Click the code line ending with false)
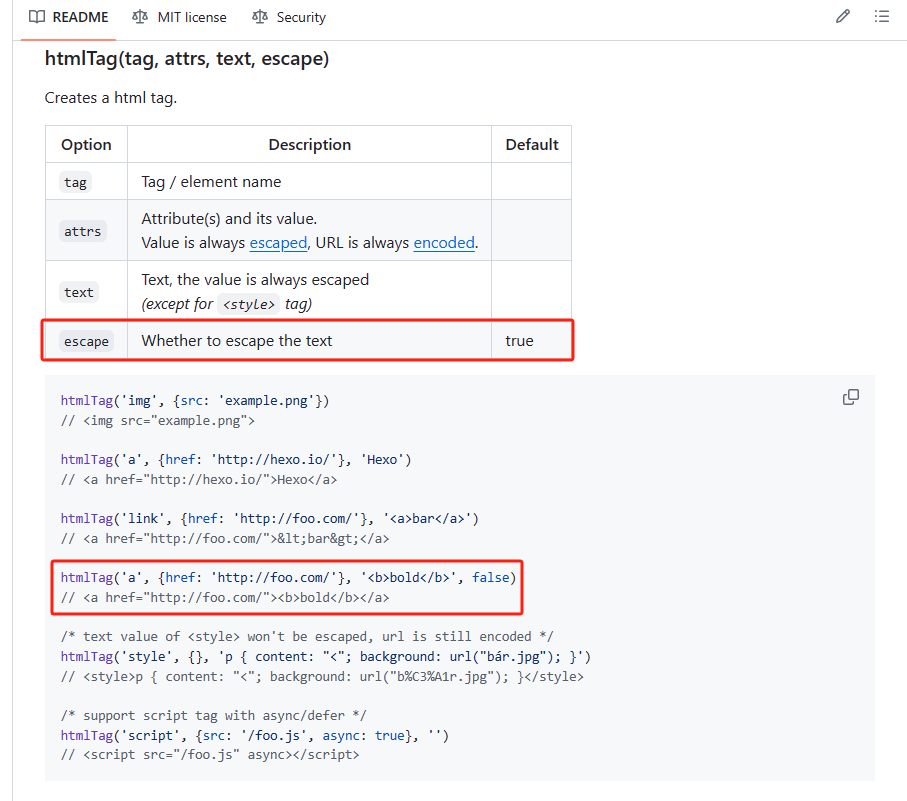This screenshot has width=907, height=801. coord(288,577)
